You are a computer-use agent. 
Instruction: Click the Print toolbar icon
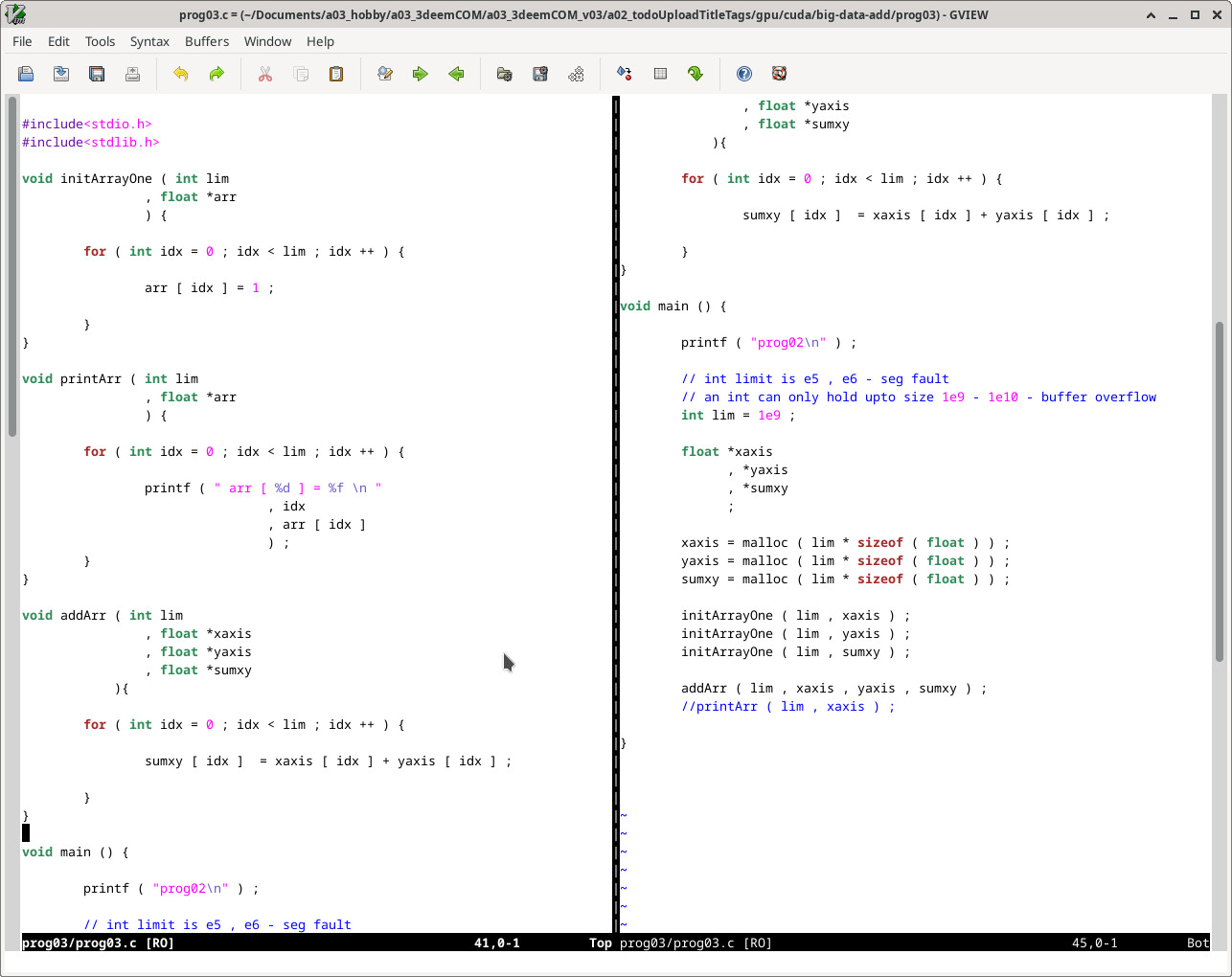pyautogui.click(x=132, y=74)
